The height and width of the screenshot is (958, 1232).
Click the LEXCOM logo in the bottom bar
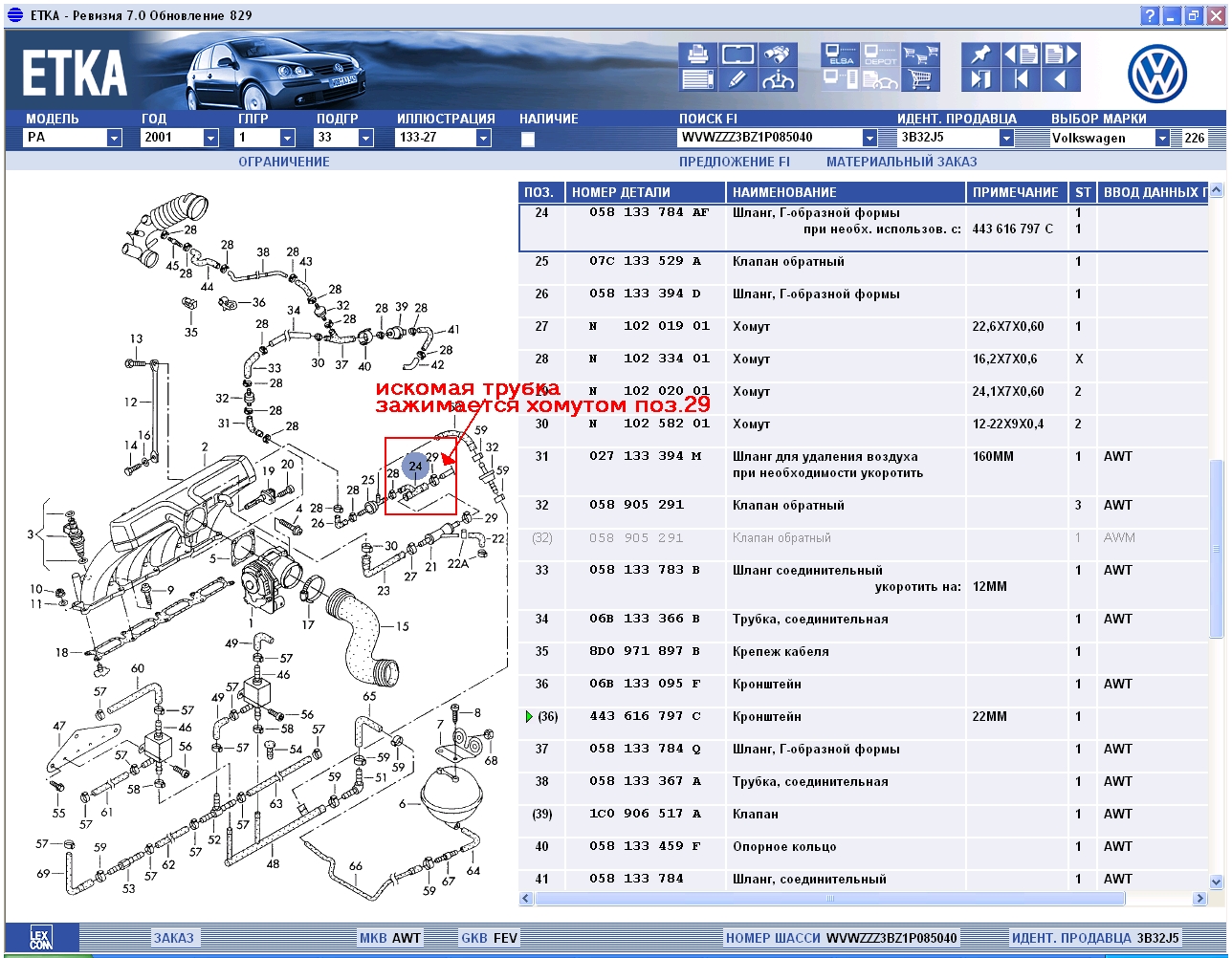coord(41,938)
